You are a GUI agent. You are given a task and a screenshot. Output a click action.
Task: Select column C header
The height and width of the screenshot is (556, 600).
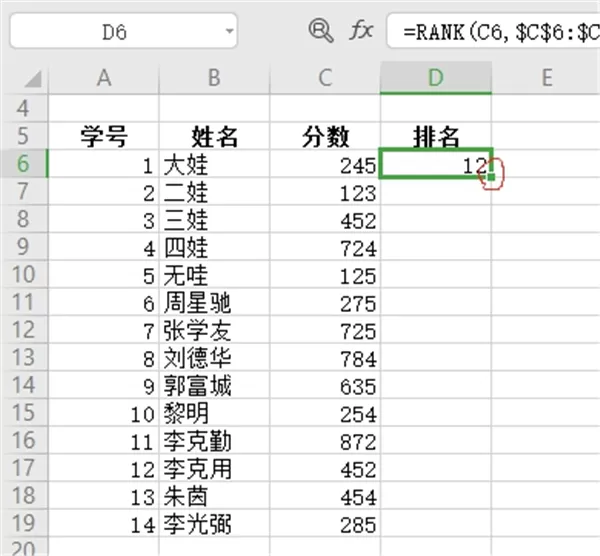pos(325,78)
